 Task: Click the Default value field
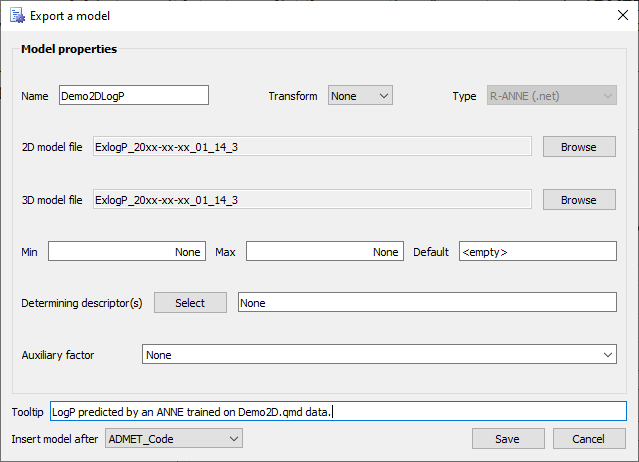(538, 251)
